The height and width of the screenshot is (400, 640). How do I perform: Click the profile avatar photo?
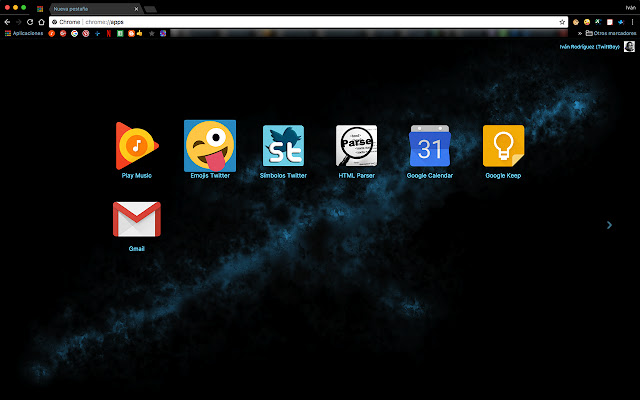point(629,47)
